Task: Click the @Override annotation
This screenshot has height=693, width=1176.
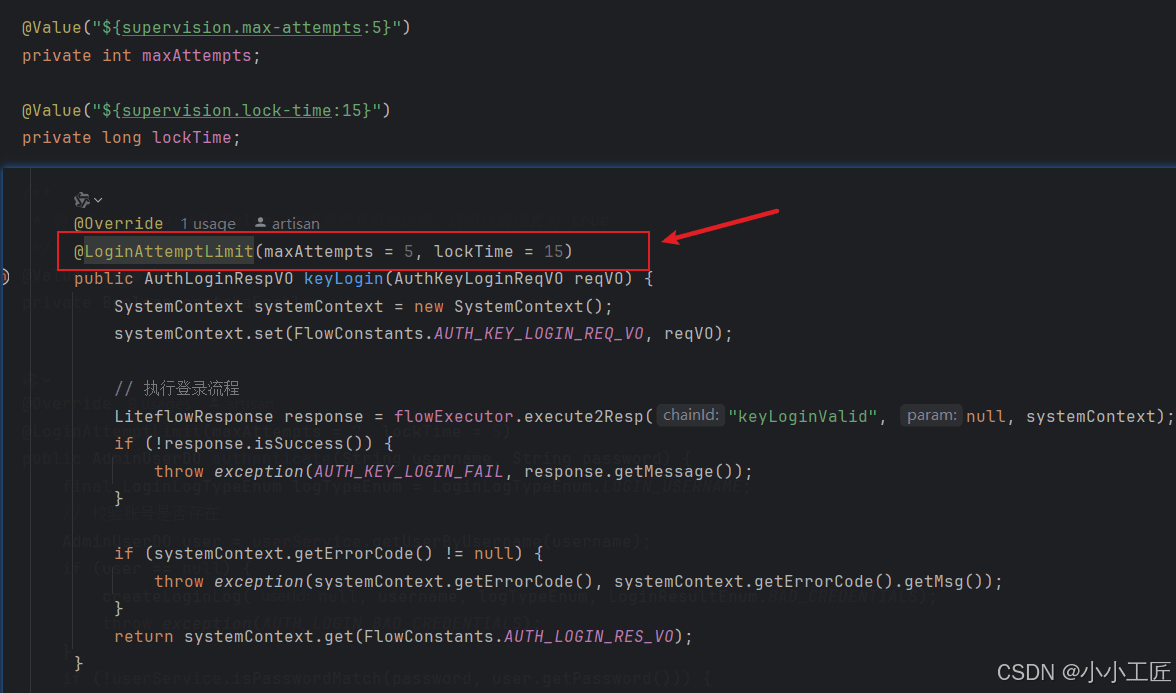Action: [x=118, y=224]
